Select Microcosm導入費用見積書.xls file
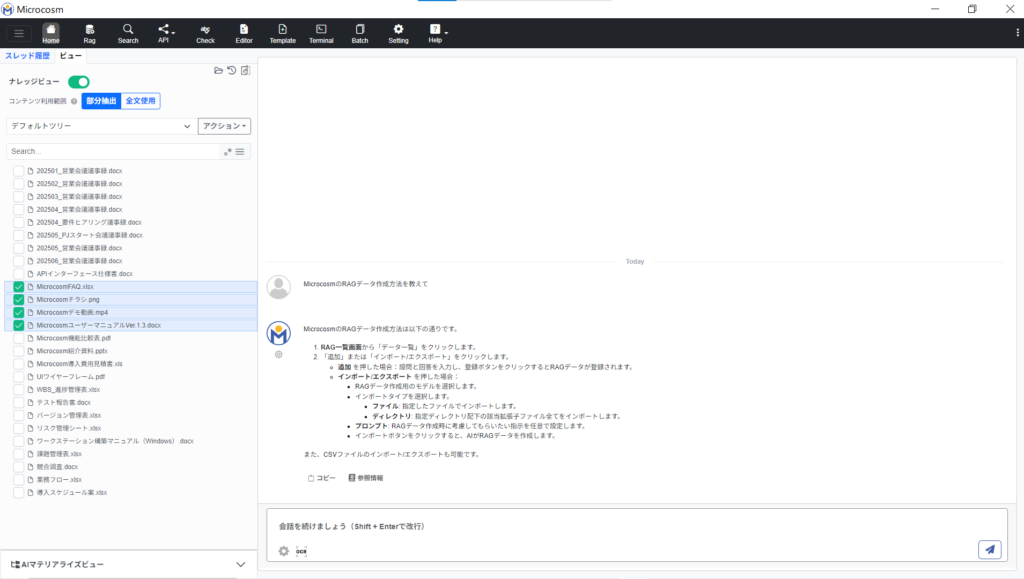 tap(79, 364)
